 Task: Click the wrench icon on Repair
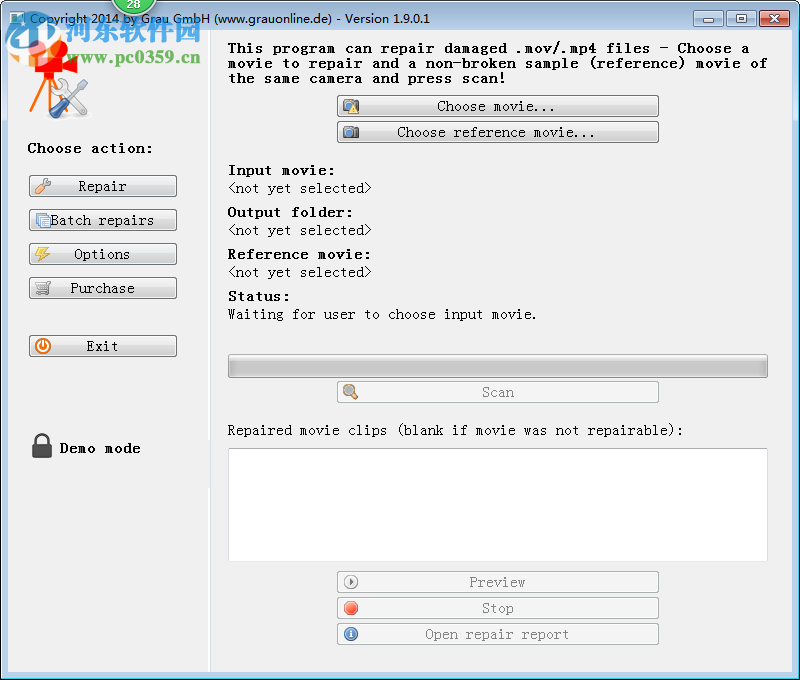click(43, 186)
